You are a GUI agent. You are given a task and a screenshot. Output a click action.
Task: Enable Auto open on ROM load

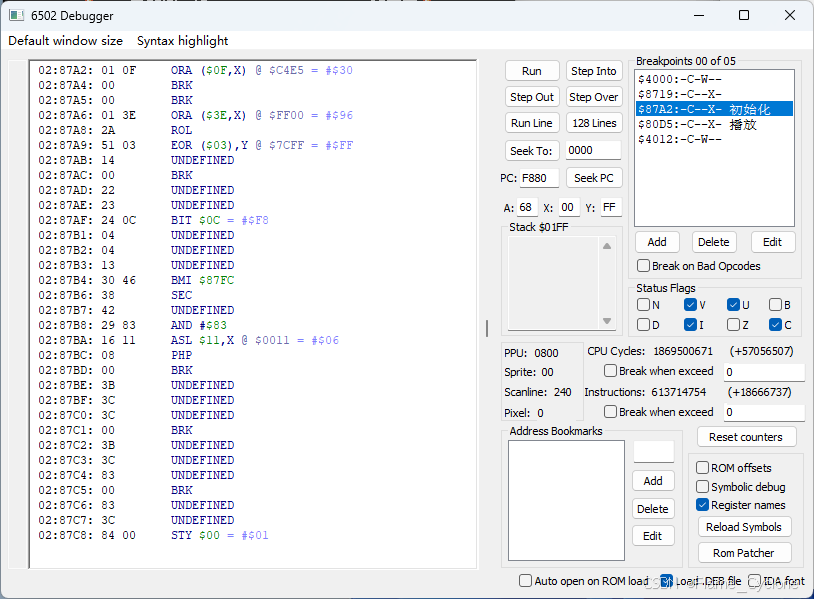[x=525, y=580]
